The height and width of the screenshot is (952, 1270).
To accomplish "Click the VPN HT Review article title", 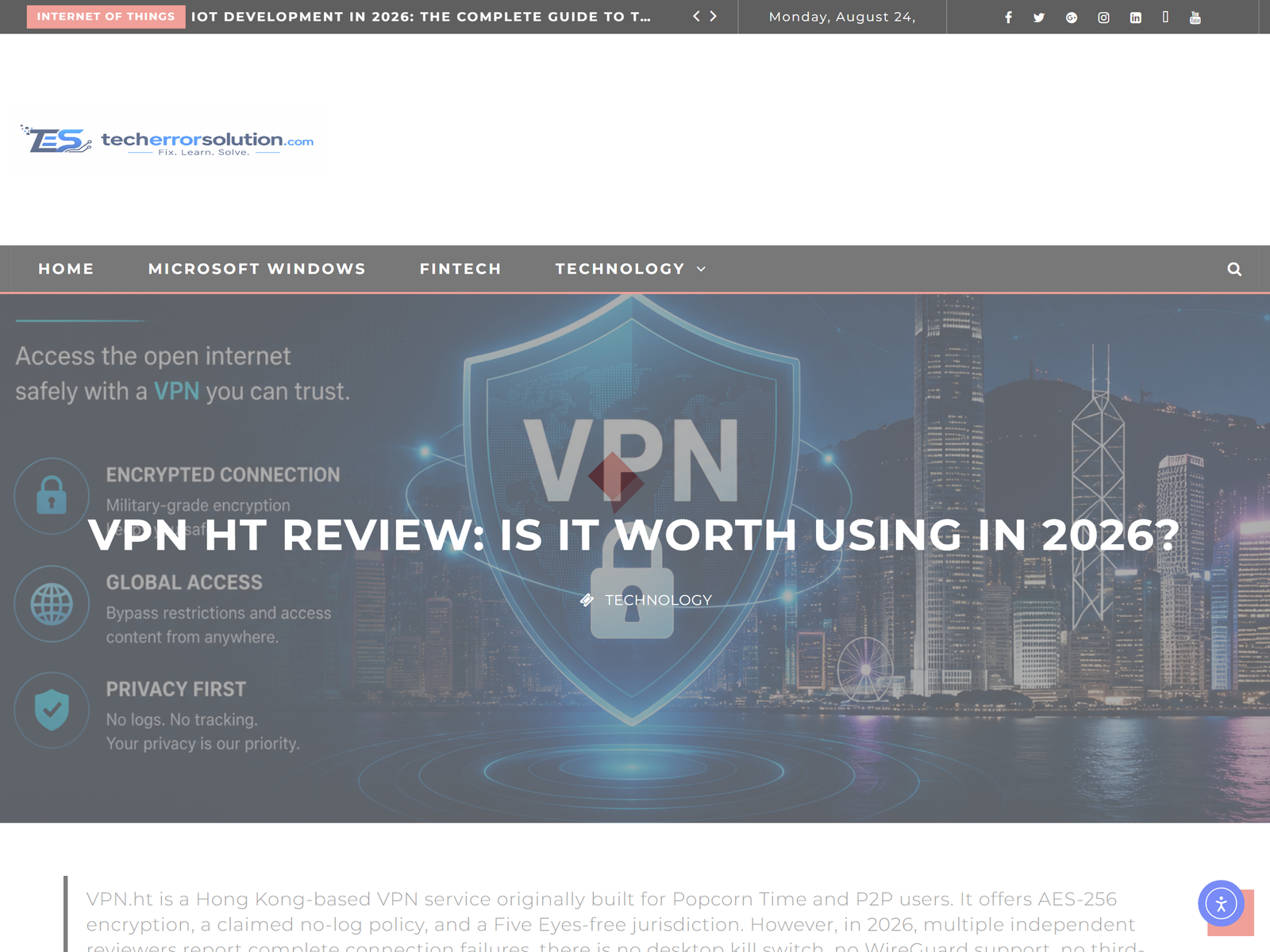I will pos(633,535).
